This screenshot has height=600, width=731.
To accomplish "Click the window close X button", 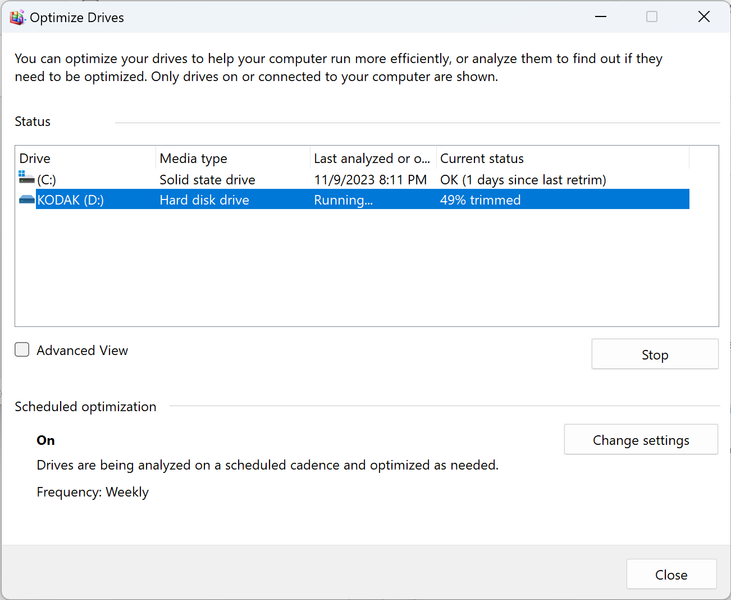I will coord(703,17).
